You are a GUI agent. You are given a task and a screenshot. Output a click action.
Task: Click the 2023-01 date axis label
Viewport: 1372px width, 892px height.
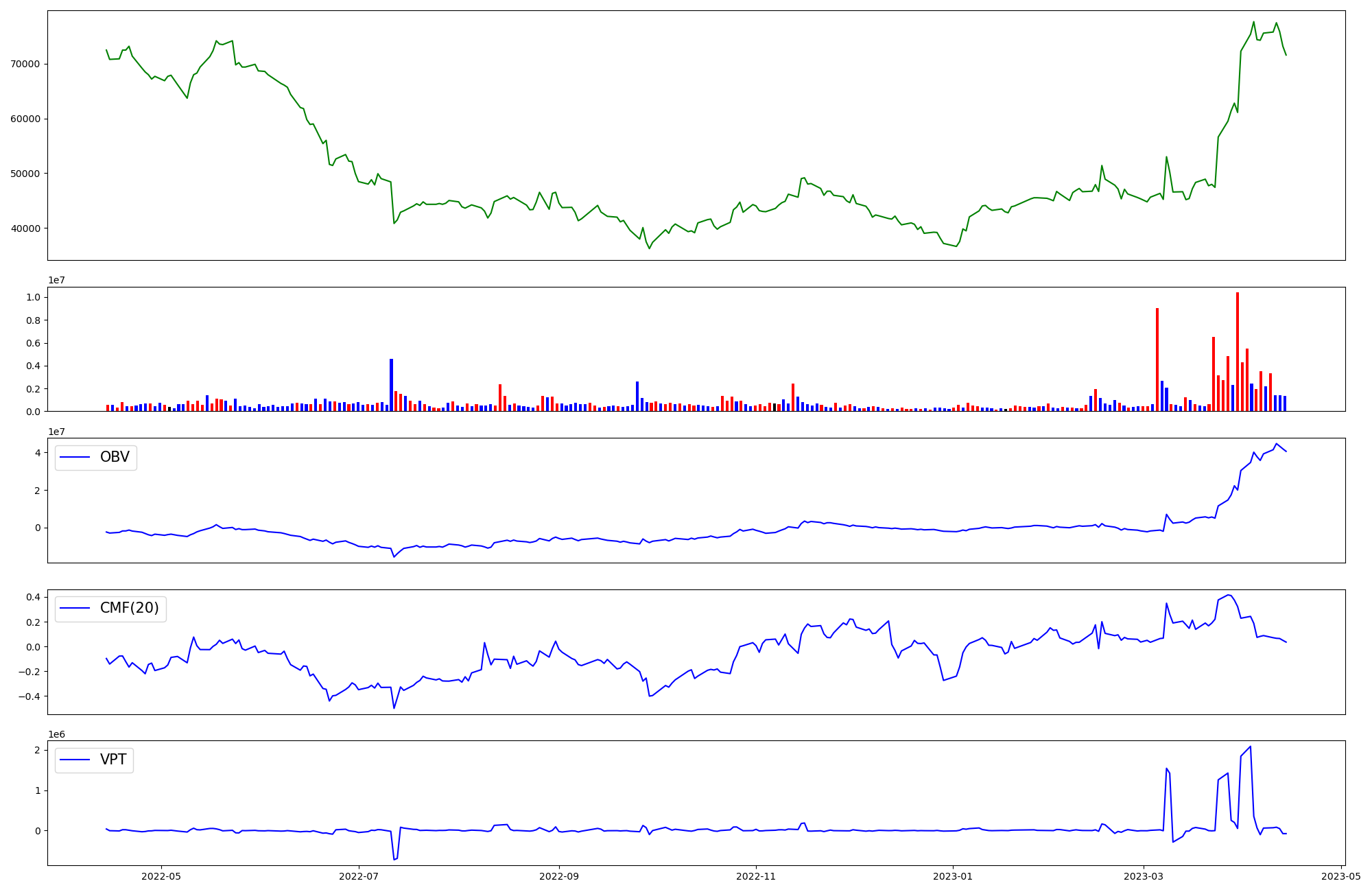[953, 876]
